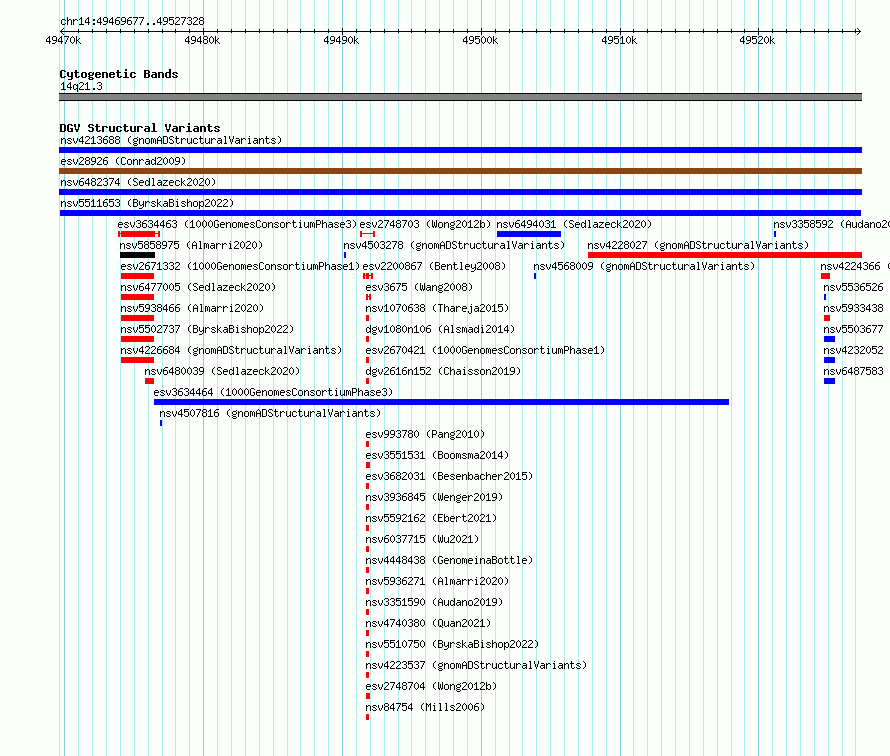This screenshot has height=756, width=890.
Task: Click esv3551531 Boomsma2014 label
Action: pyautogui.click(x=437, y=455)
